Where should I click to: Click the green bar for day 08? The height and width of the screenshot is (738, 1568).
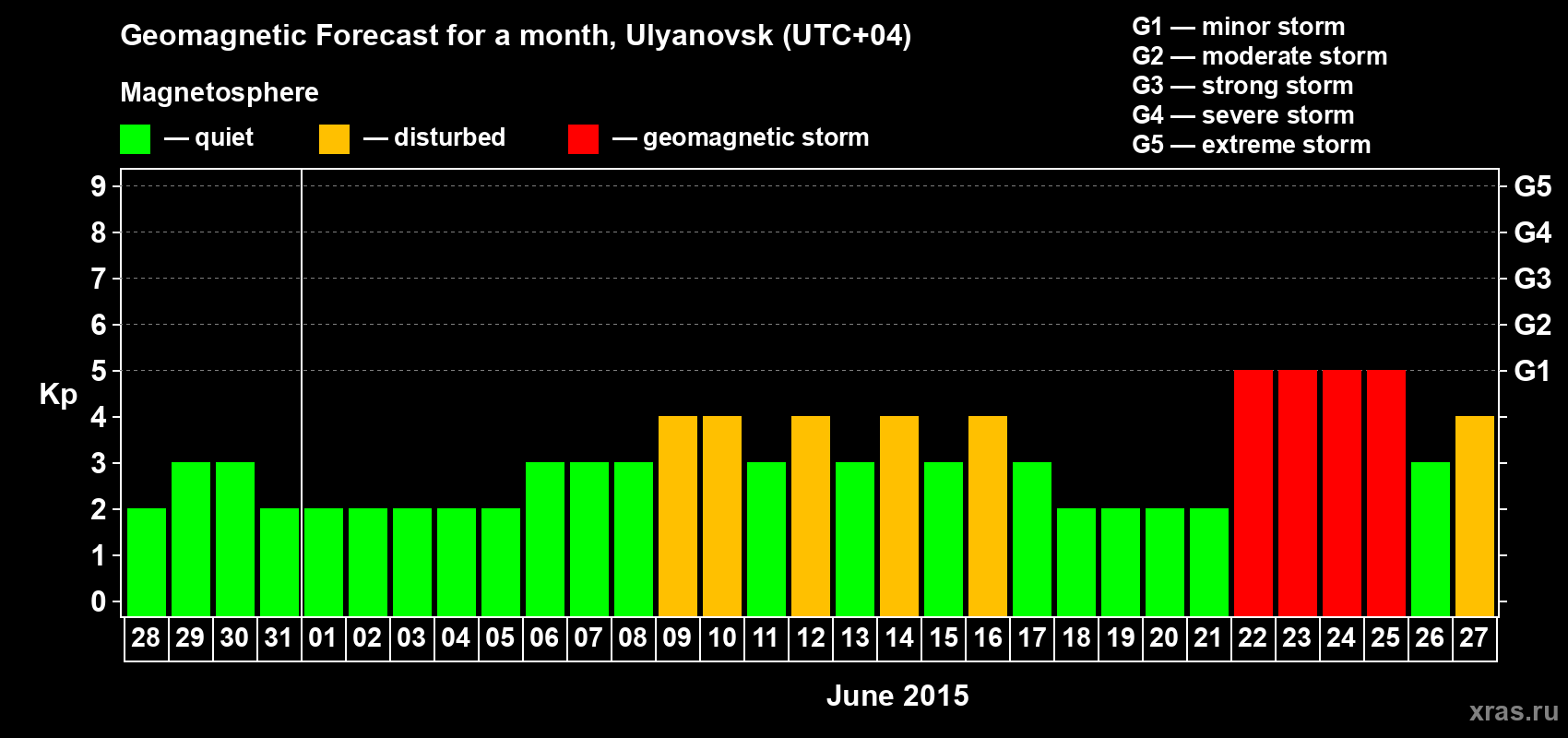634,539
